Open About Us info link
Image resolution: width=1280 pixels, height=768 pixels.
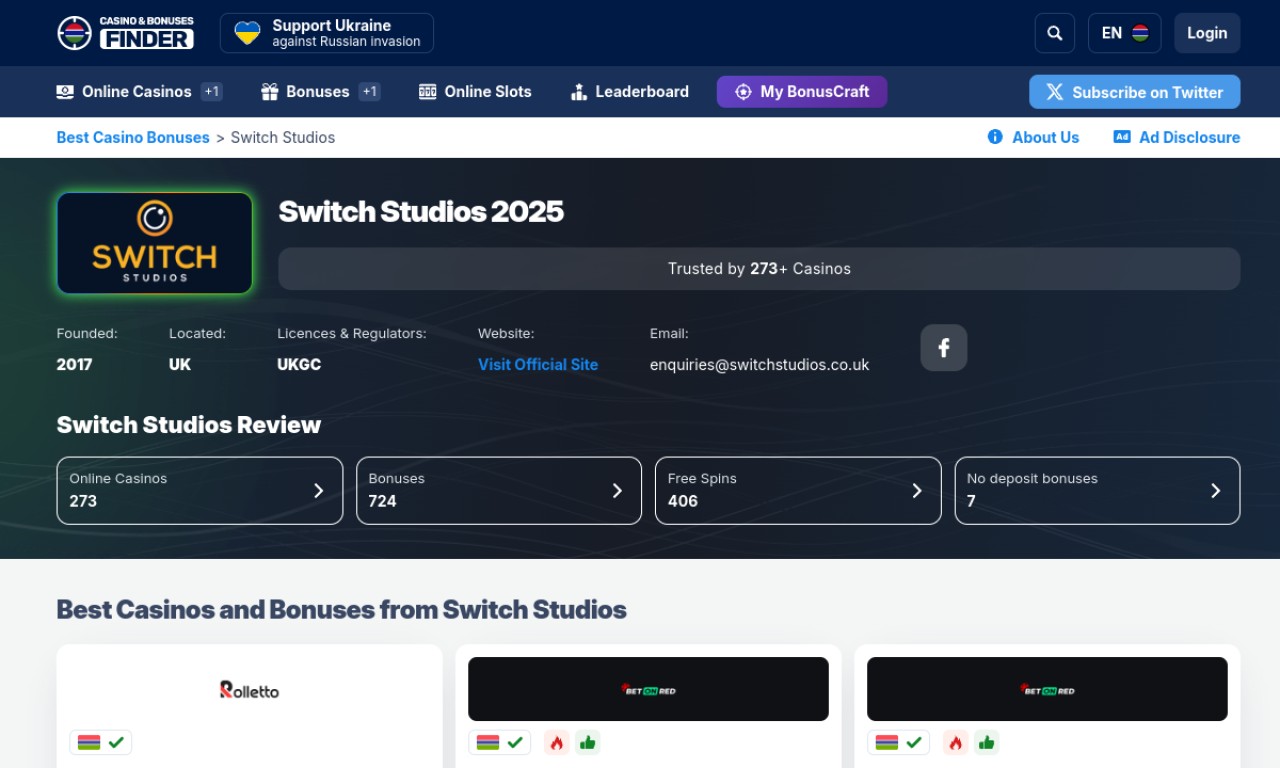(x=1033, y=137)
